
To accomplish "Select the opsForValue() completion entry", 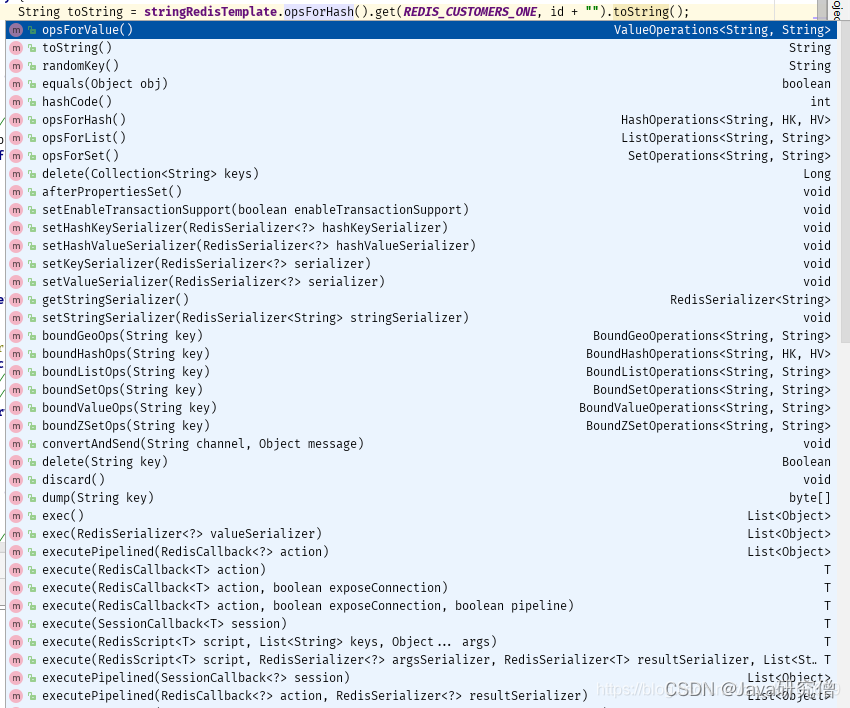I will click(x=421, y=30).
